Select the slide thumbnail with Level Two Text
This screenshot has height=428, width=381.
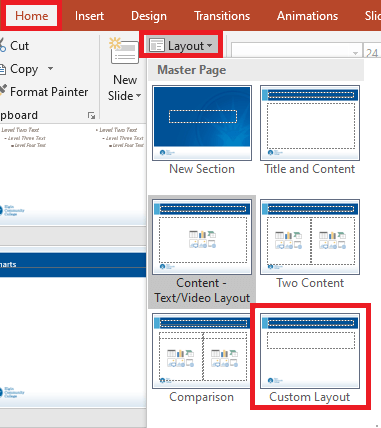coord(73,175)
